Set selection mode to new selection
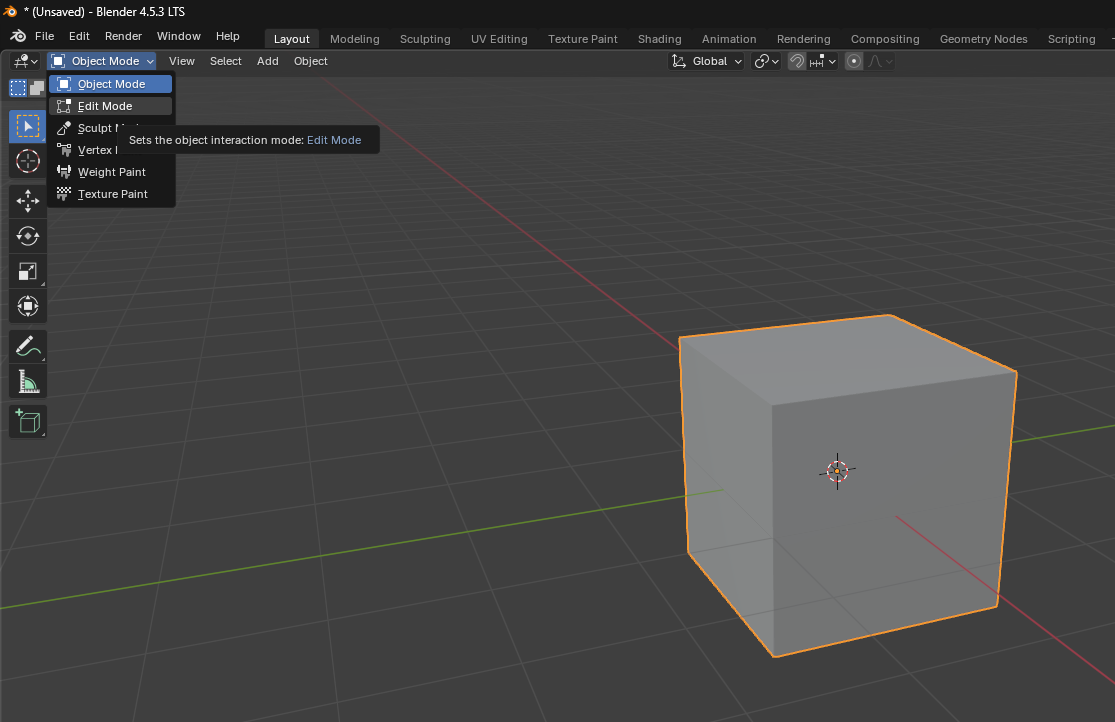This screenshot has height=722, width=1115. tap(18, 88)
